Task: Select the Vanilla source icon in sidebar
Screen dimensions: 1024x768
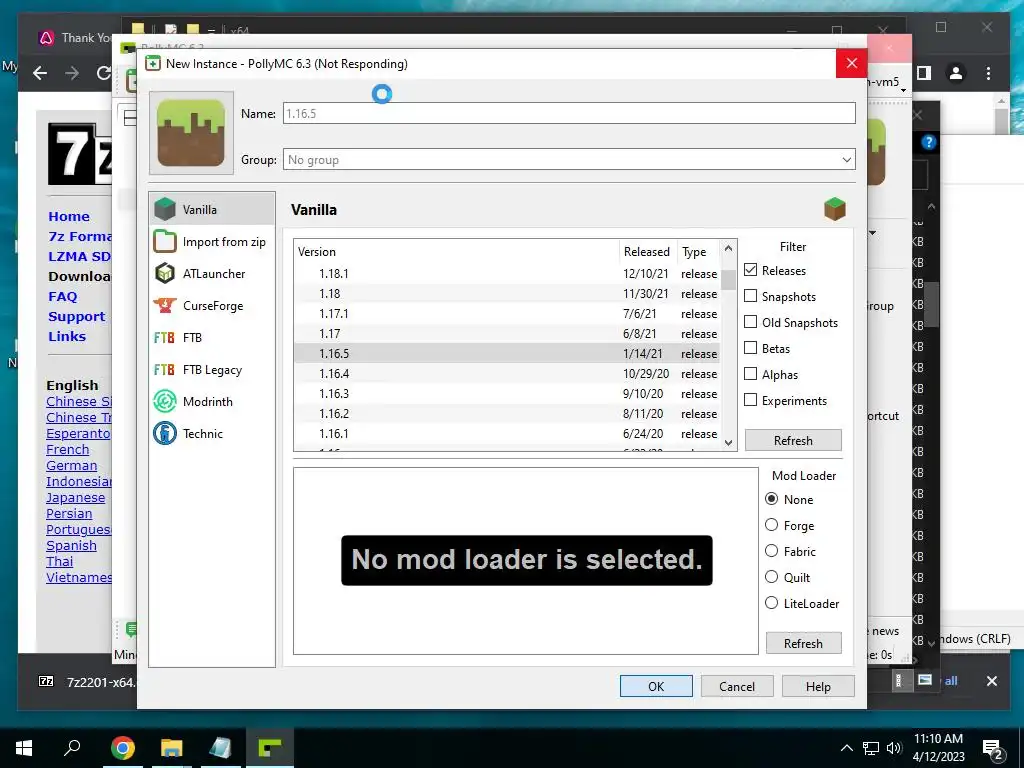Action: 165,209
